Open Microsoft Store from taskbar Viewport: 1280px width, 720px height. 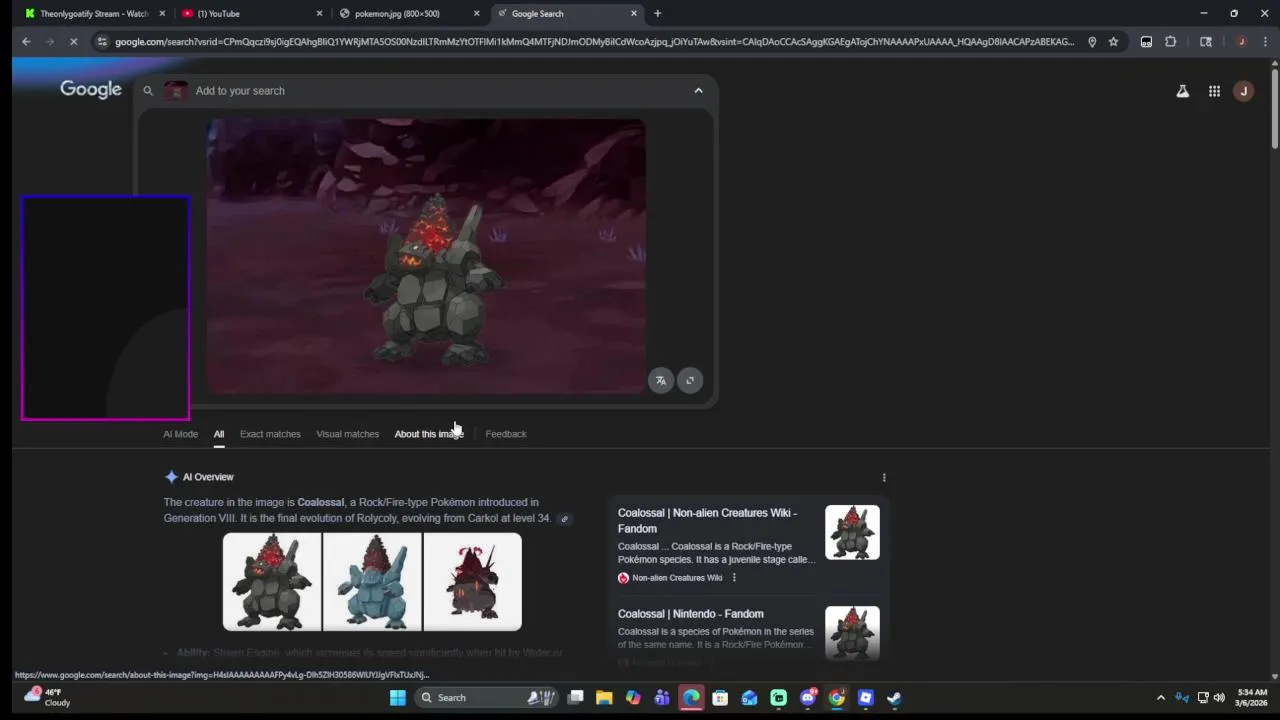(720, 698)
